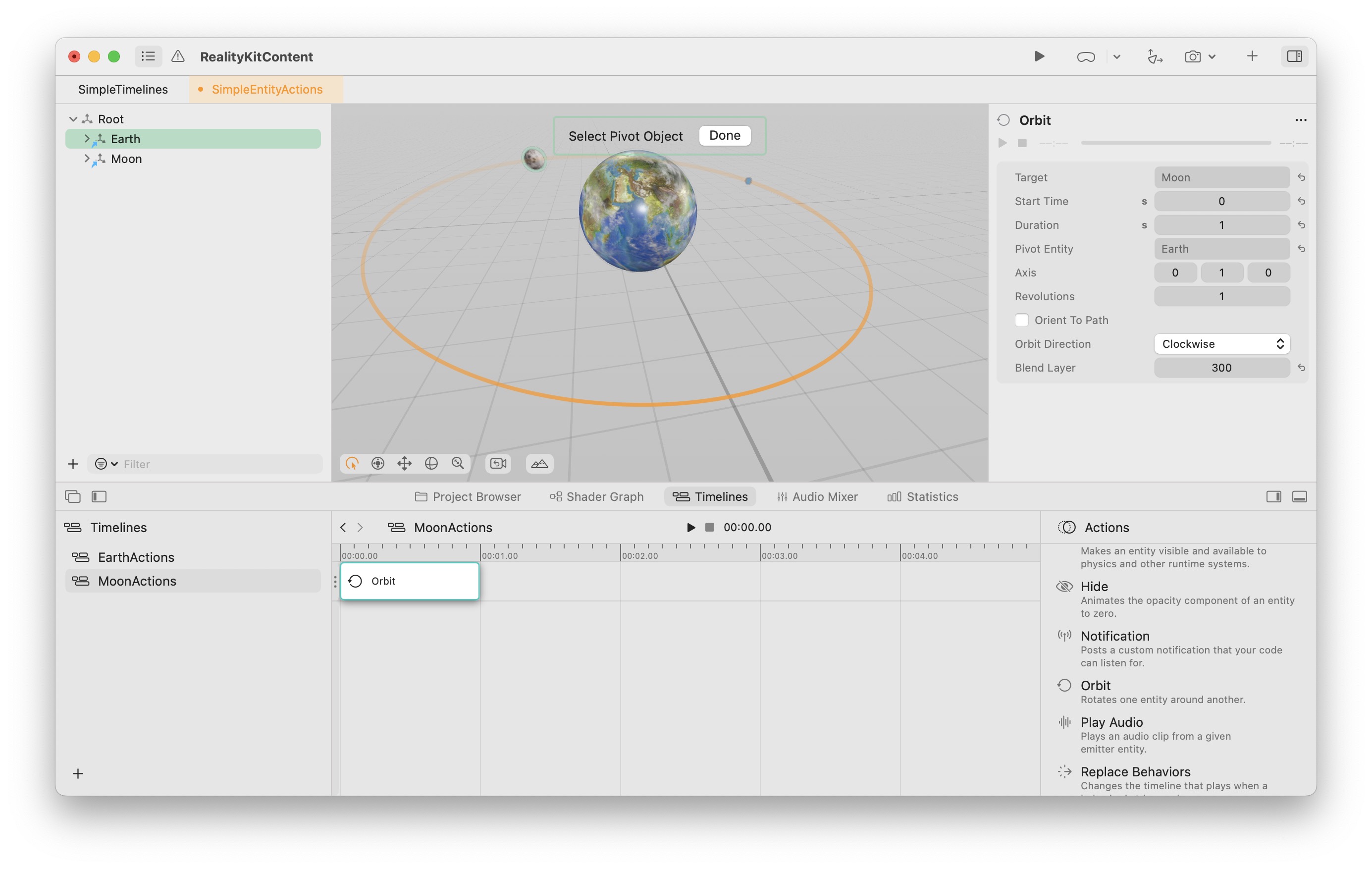Open the Orbit Direction Clockwise dropdown

coord(1221,344)
